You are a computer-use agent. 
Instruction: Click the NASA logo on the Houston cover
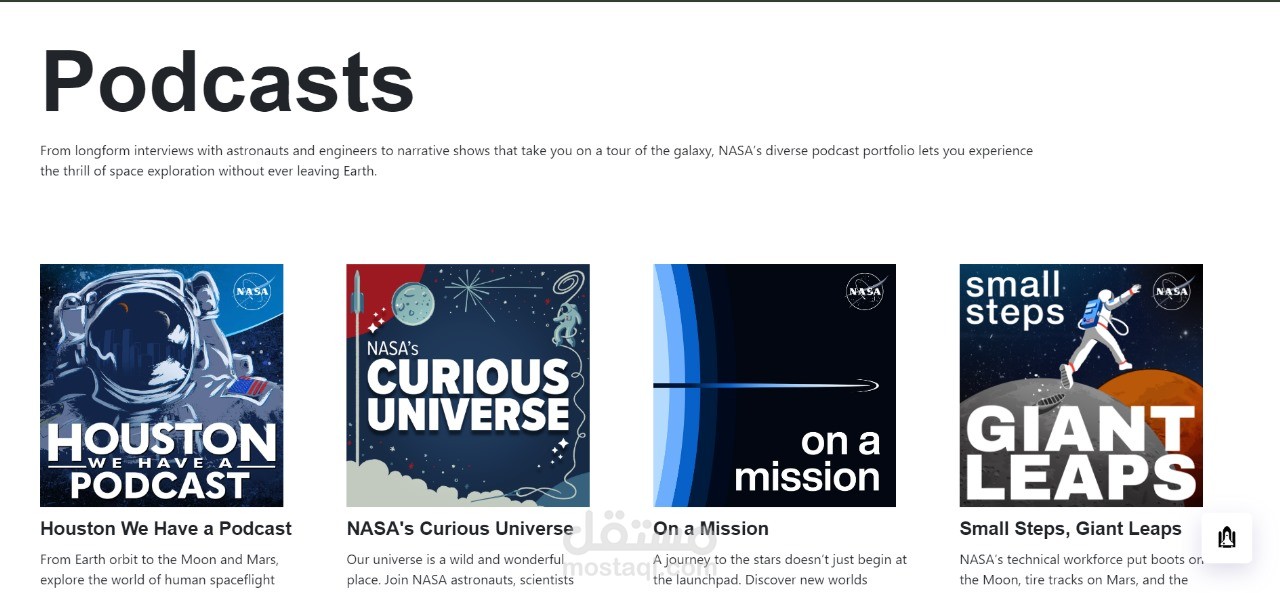[x=252, y=291]
